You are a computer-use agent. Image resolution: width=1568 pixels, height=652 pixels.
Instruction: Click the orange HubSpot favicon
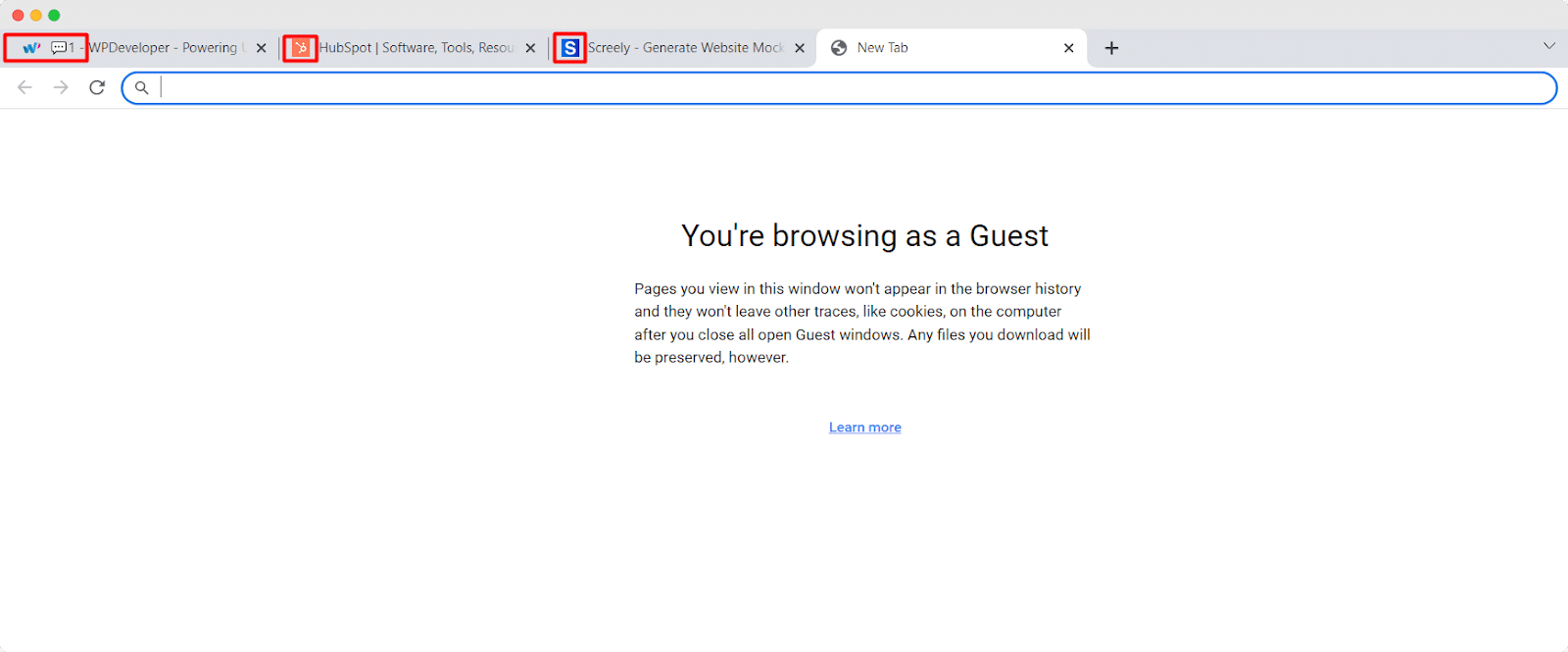(301, 48)
